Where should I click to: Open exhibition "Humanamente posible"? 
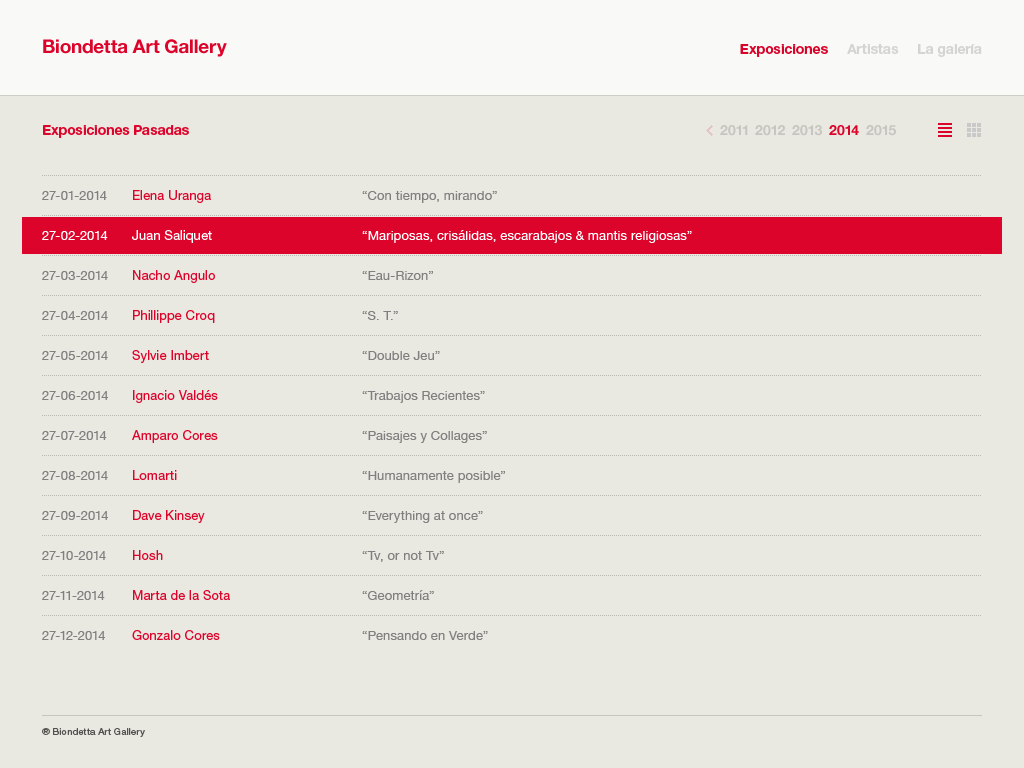click(x=433, y=476)
